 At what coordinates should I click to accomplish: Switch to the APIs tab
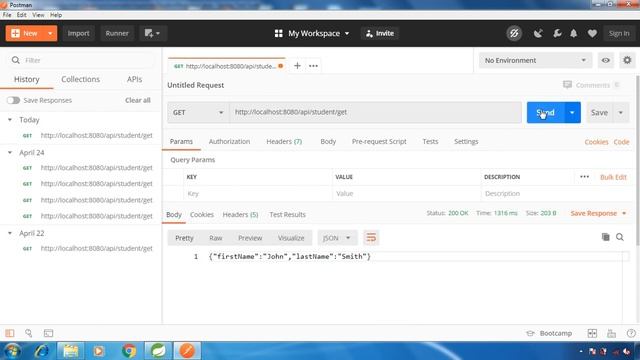tap(134, 79)
